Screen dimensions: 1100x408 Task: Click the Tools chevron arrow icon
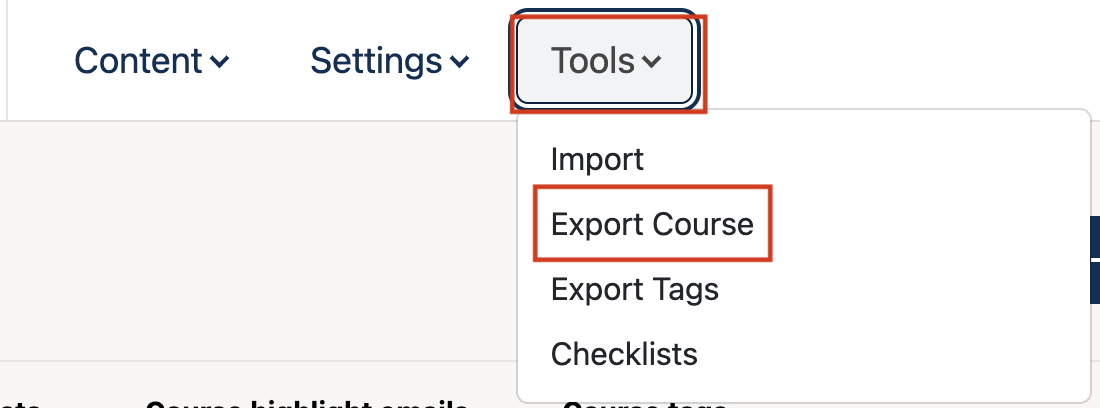coord(651,62)
